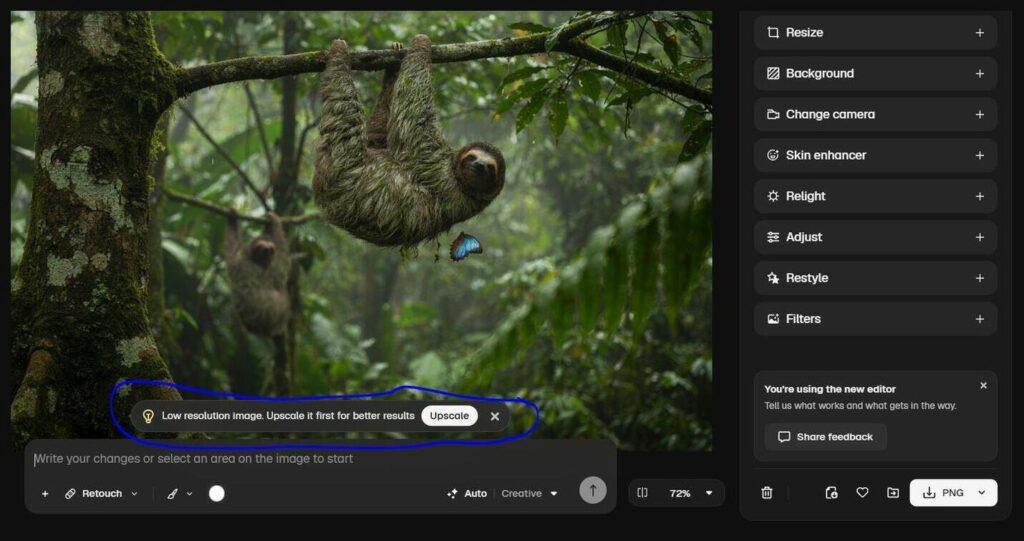Image resolution: width=1024 pixels, height=541 pixels.
Task: Close the new editor notice
Action: coord(983,386)
